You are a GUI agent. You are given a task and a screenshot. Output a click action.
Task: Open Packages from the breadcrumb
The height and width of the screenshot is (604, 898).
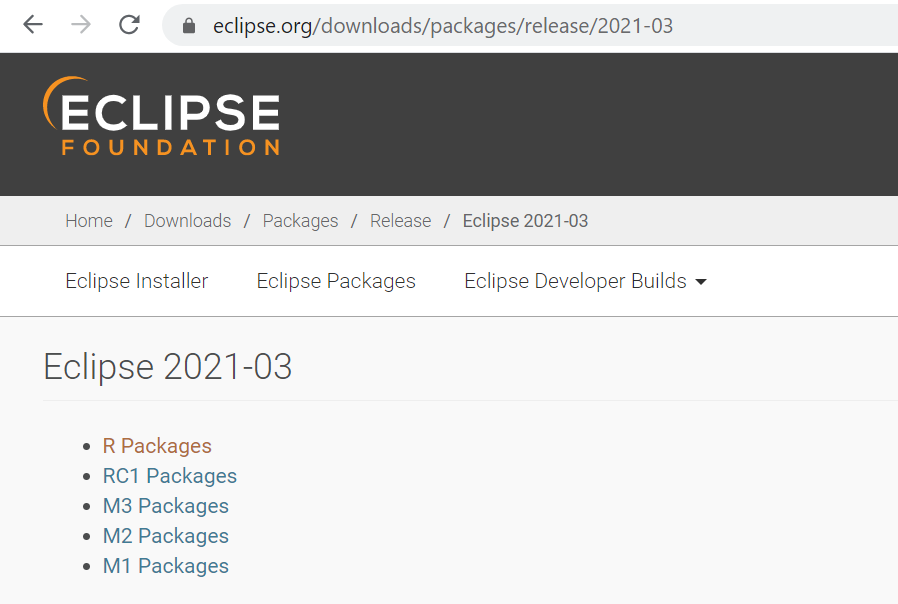(300, 220)
